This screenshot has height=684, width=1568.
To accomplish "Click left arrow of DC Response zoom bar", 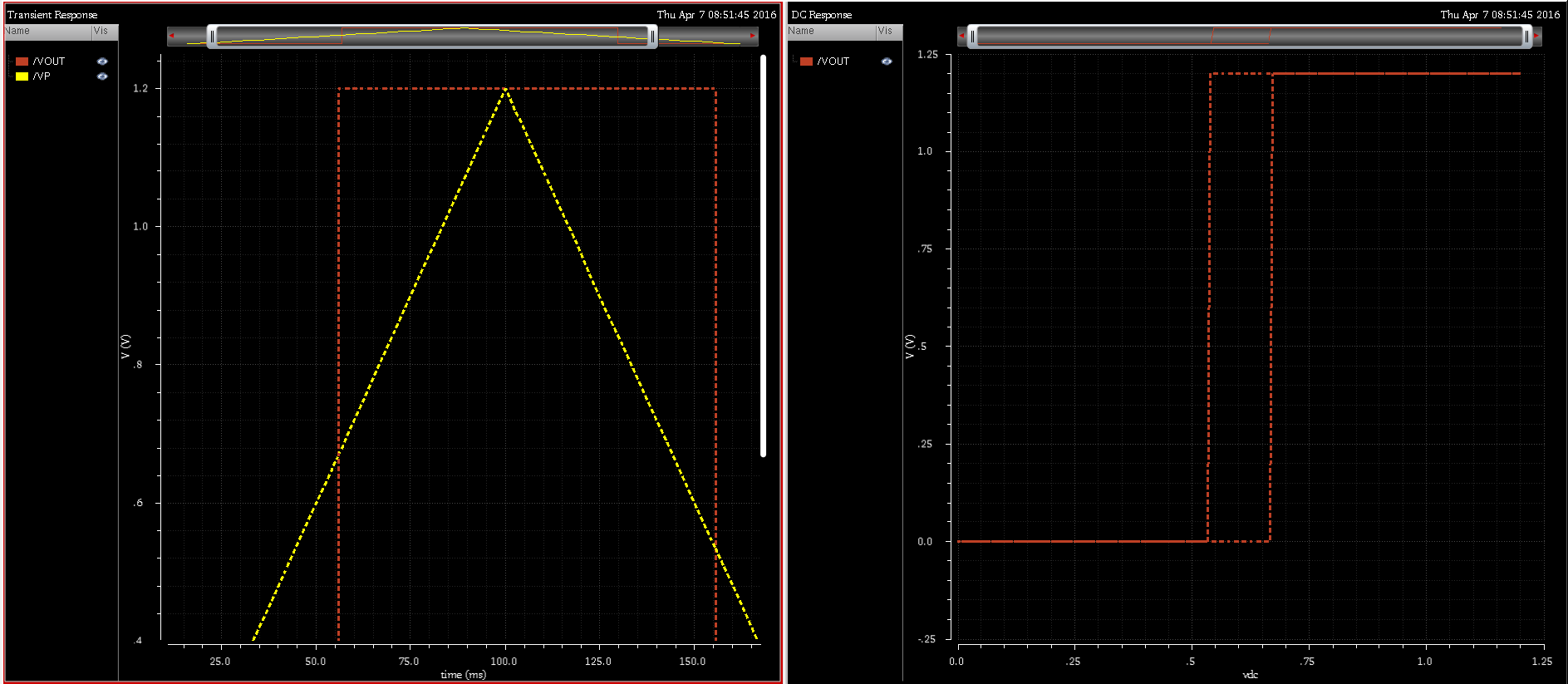I will pyautogui.click(x=962, y=36).
